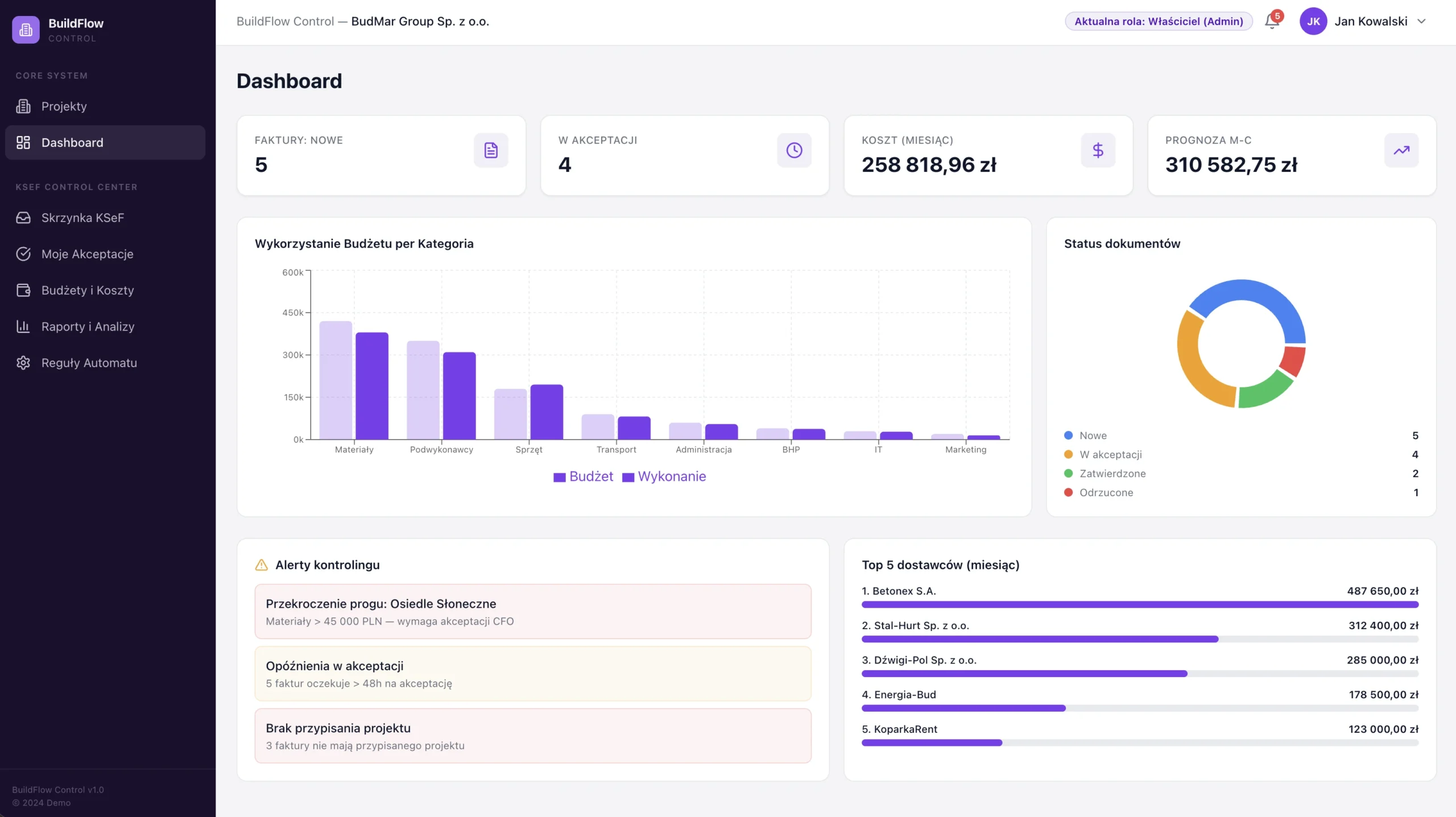Open Raporty i Analizy chart icon
Viewport: 1456px width, 817px height.
coord(23,327)
